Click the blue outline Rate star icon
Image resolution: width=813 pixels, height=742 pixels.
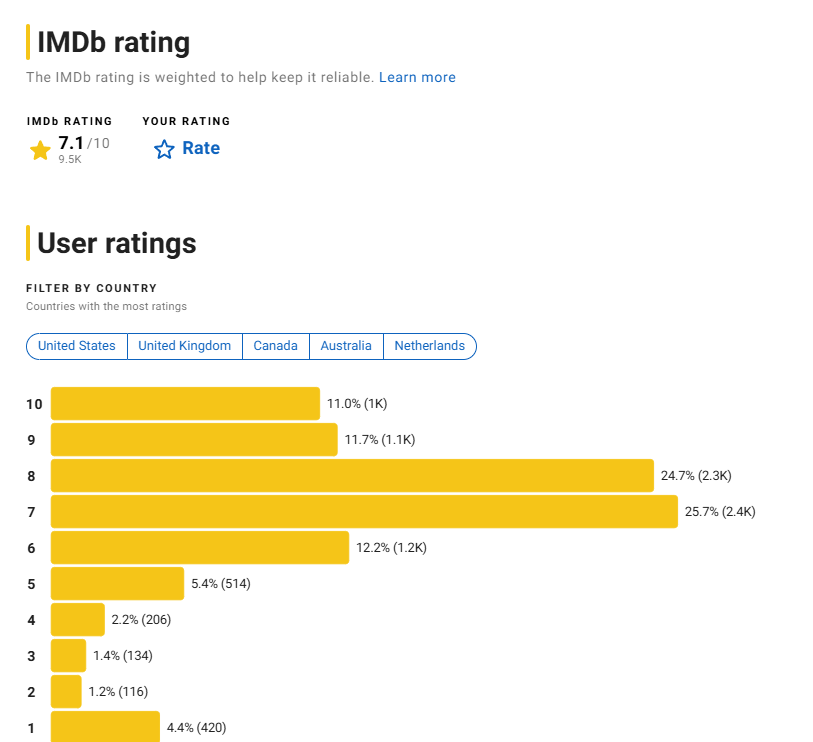point(164,149)
